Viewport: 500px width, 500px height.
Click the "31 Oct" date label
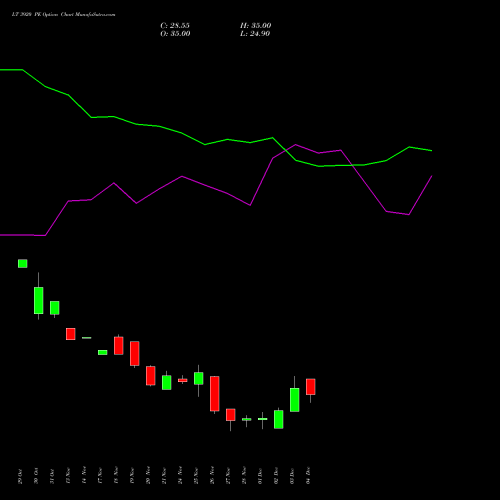coord(52,476)
